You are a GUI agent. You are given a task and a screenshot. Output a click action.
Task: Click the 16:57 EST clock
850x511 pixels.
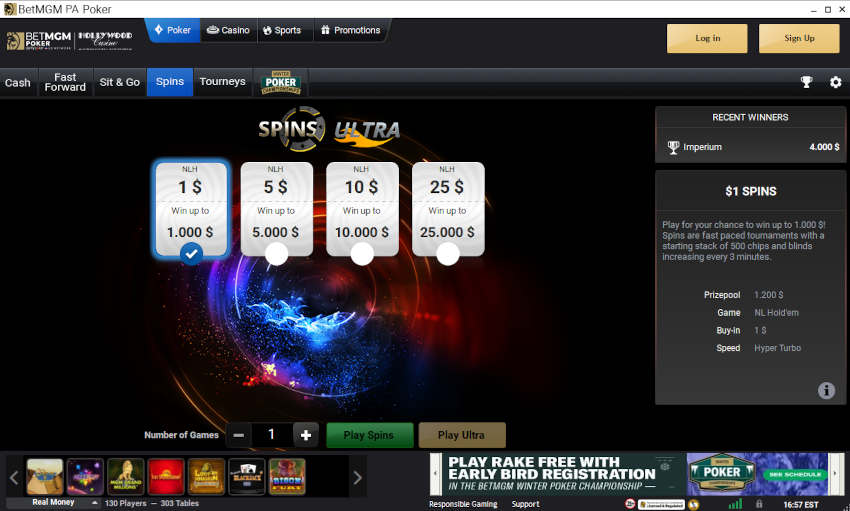pos(801,504)
